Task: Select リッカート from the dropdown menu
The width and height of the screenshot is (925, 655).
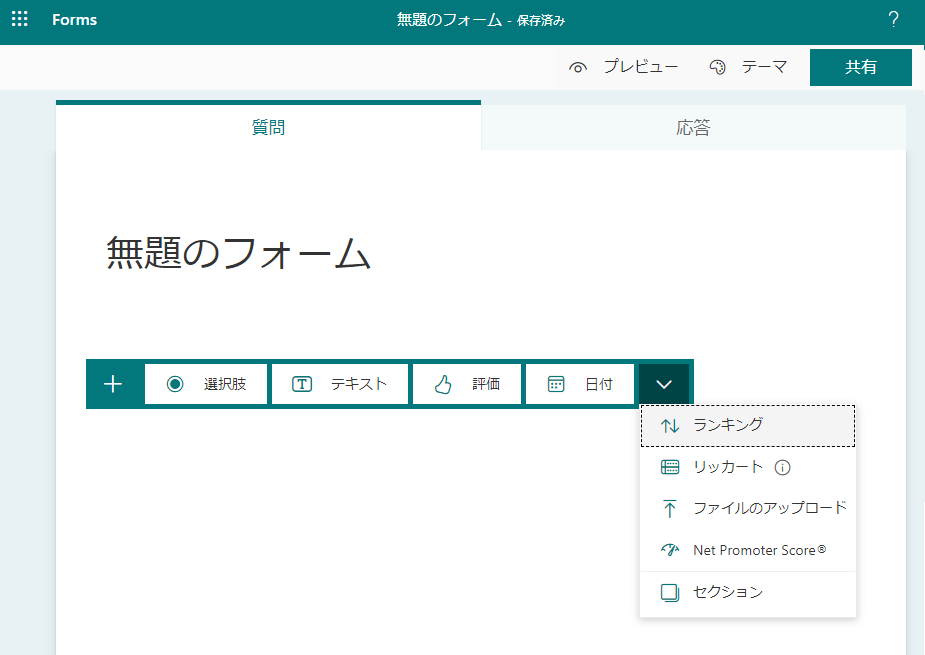Action: [747, 467]
